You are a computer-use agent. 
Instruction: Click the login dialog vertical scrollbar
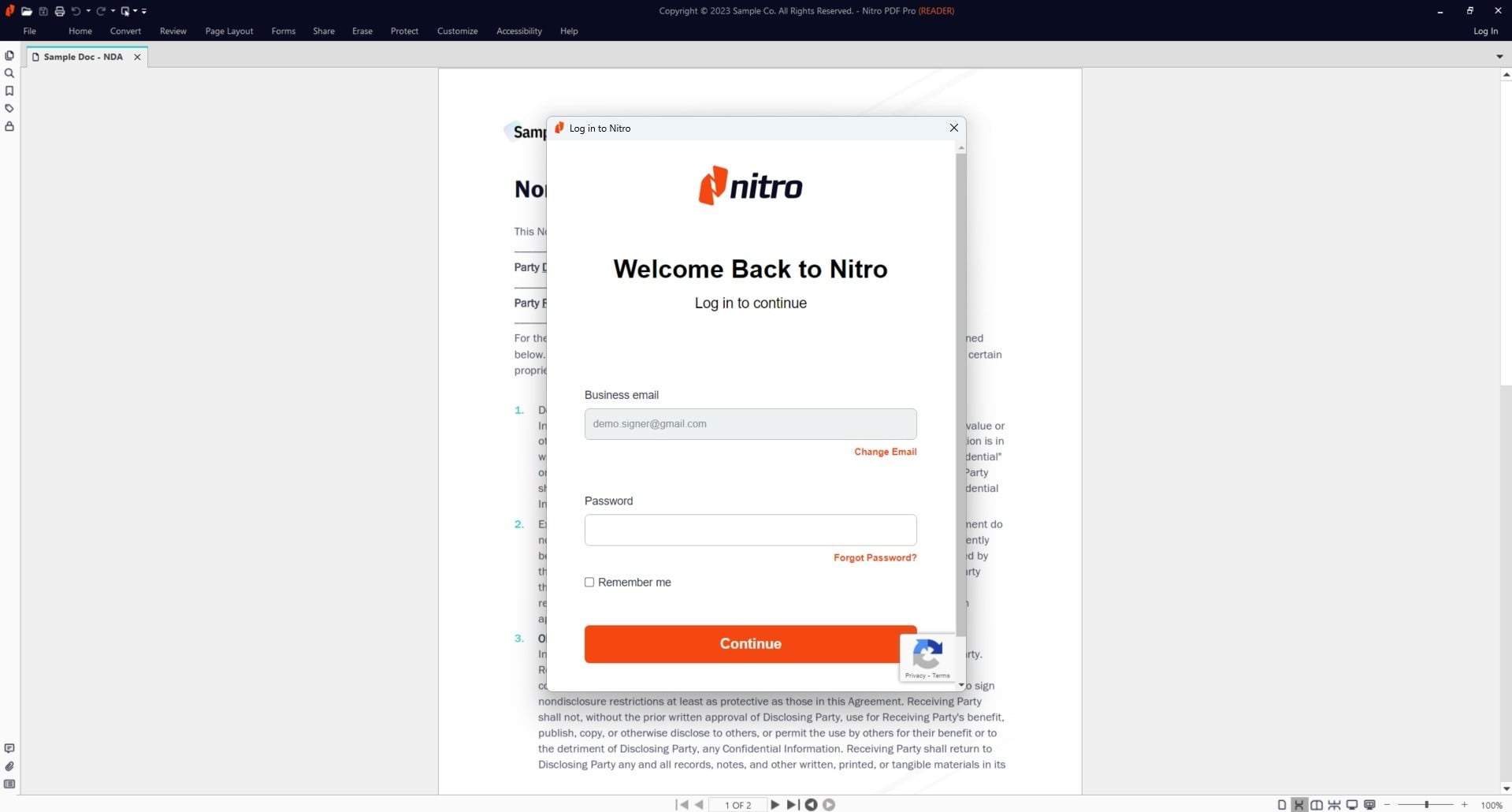click(x=961, y=394)
